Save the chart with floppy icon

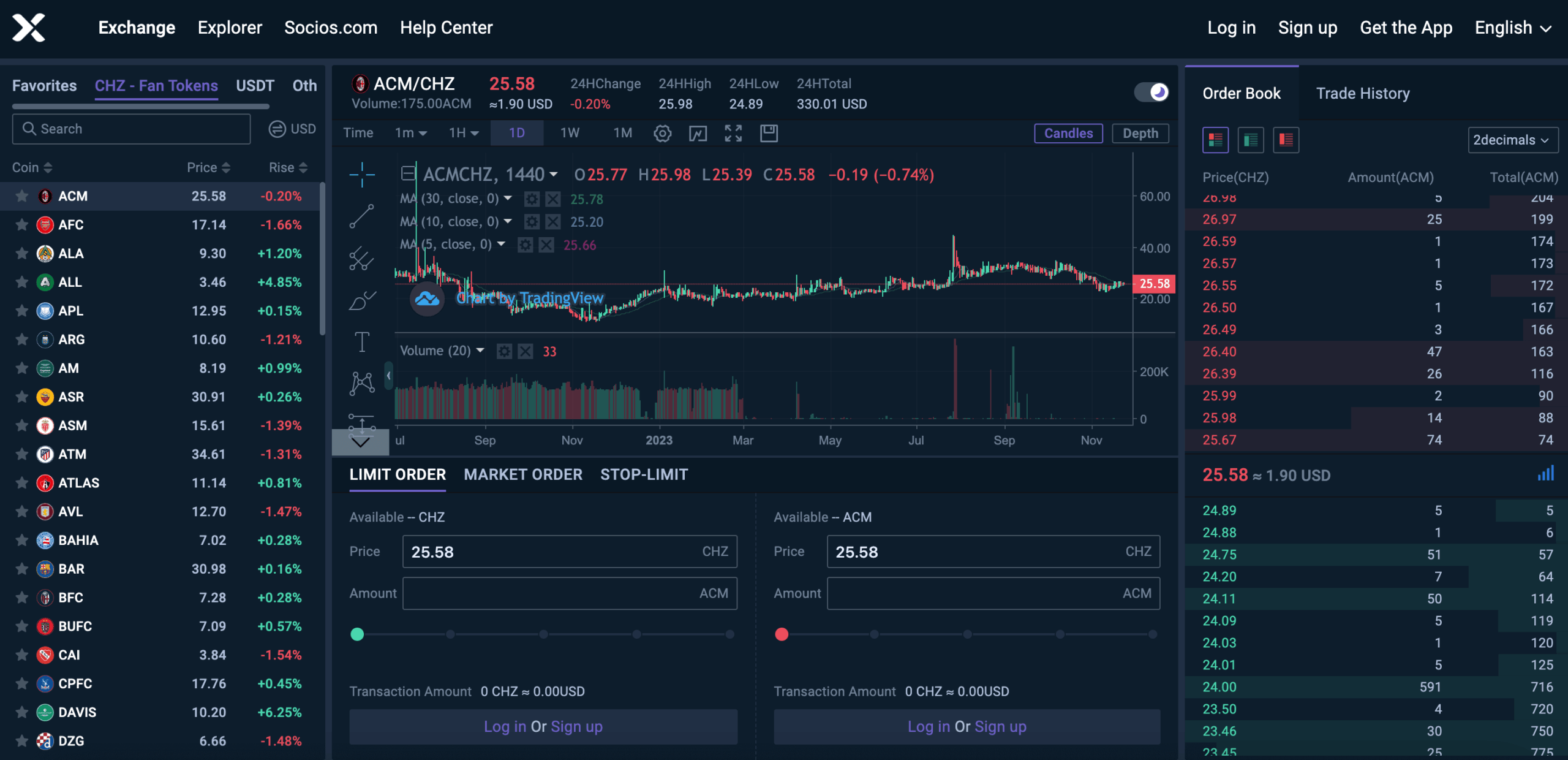[769, 133]
